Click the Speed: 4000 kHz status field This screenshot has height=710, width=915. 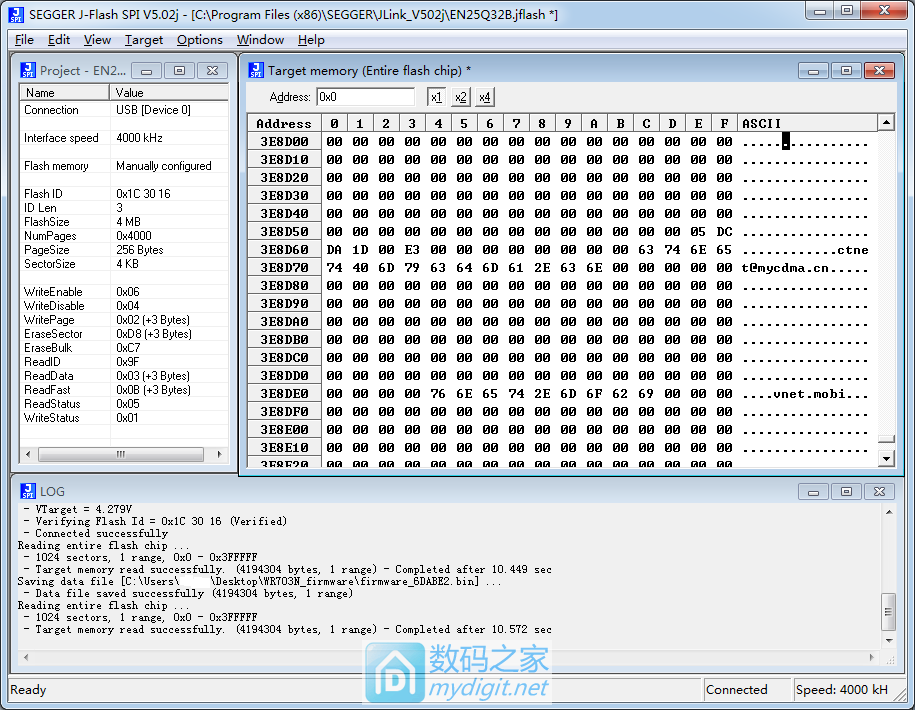[x=848, y=690]
